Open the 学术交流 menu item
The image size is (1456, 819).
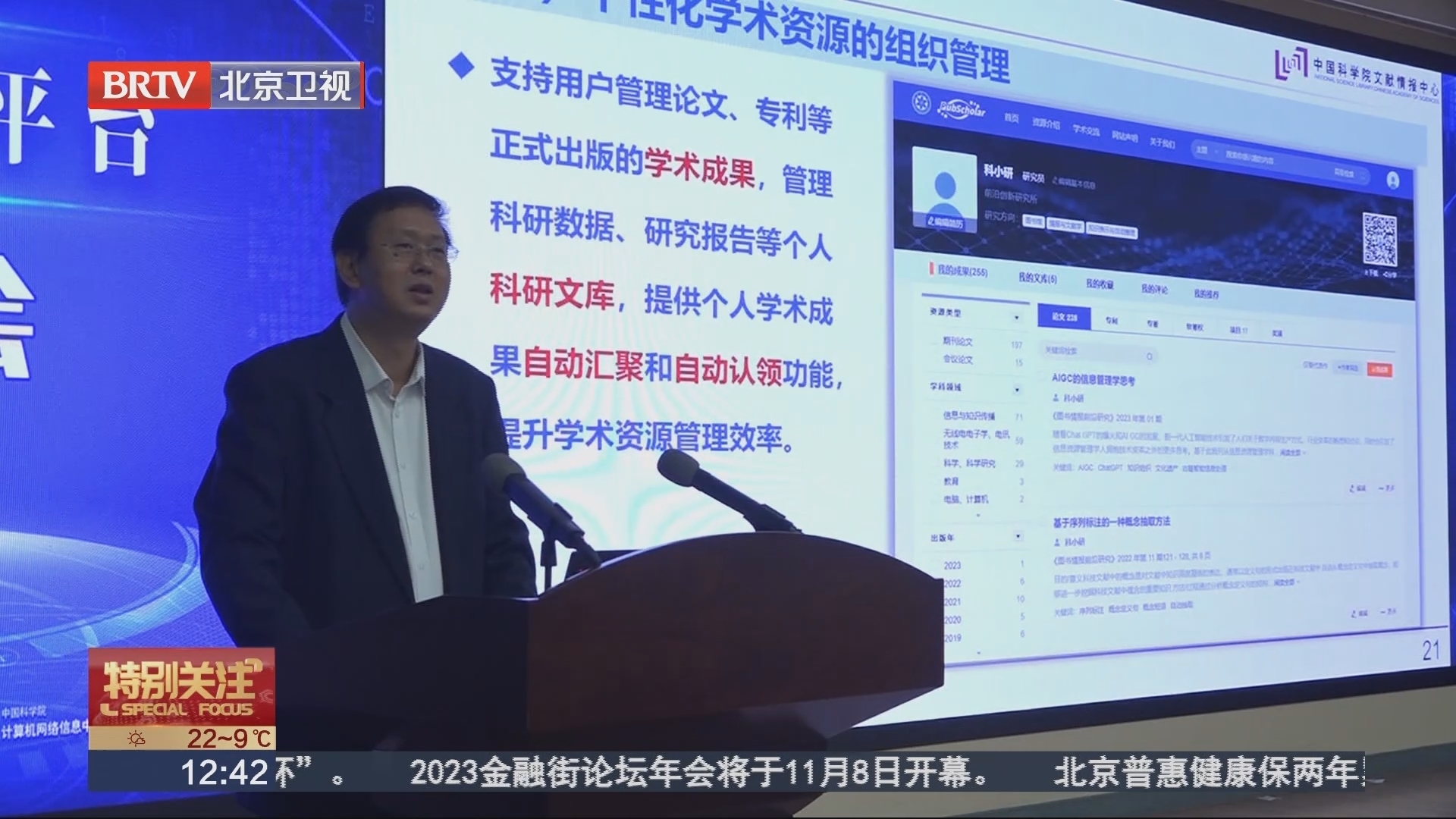[1085, 130]
